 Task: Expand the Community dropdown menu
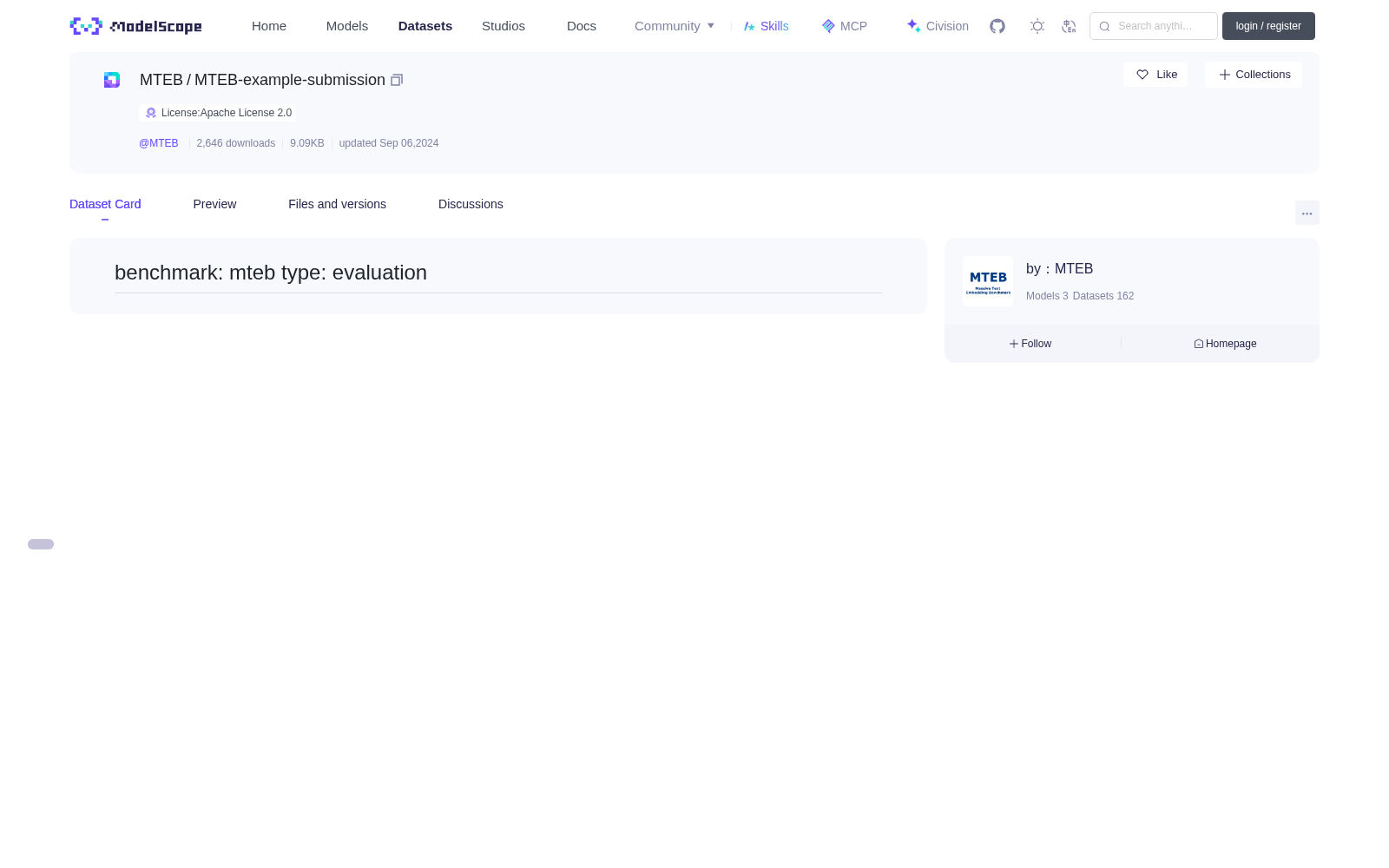coord(675,26)
